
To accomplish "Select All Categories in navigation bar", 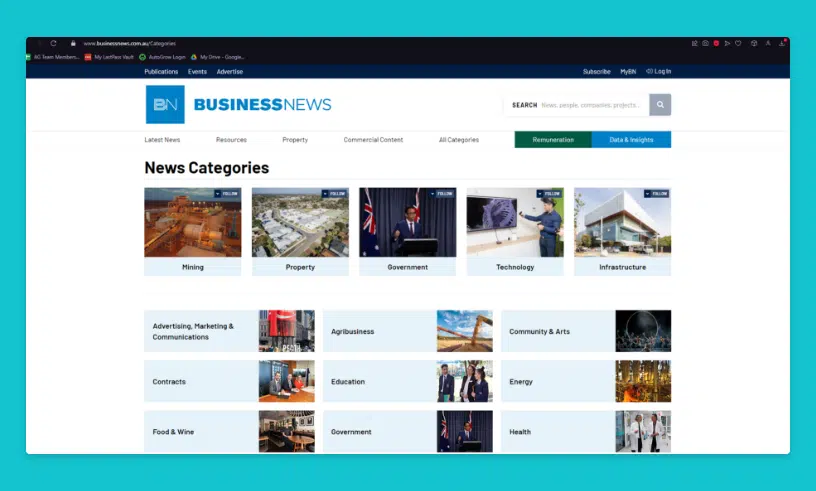I will (x=458, y=140).
